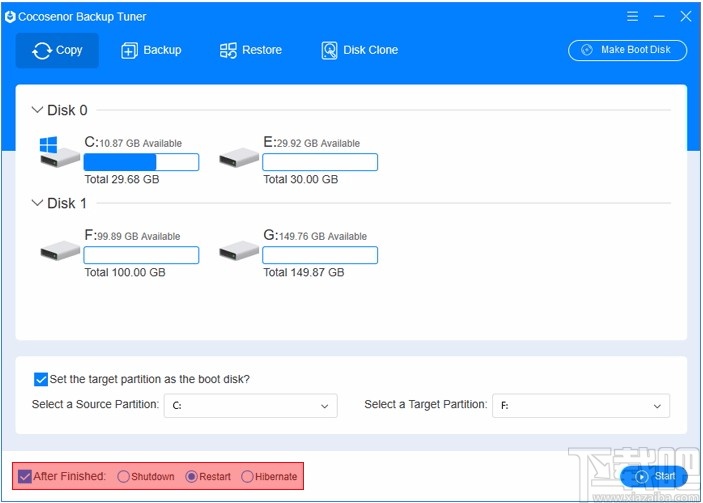Click the G: drive usage bar
Viewport: 703px width, 503px height.
click(320, 255)
